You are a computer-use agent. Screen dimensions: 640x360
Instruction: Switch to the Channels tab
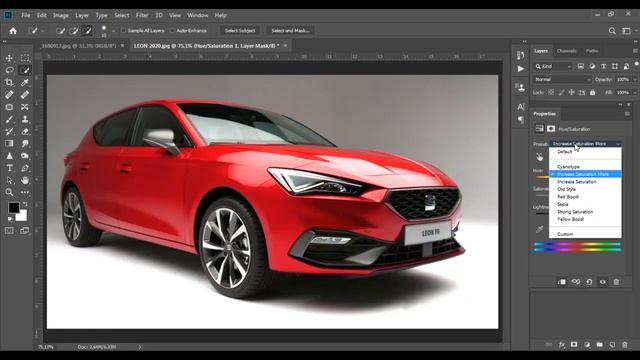point(567,51)
